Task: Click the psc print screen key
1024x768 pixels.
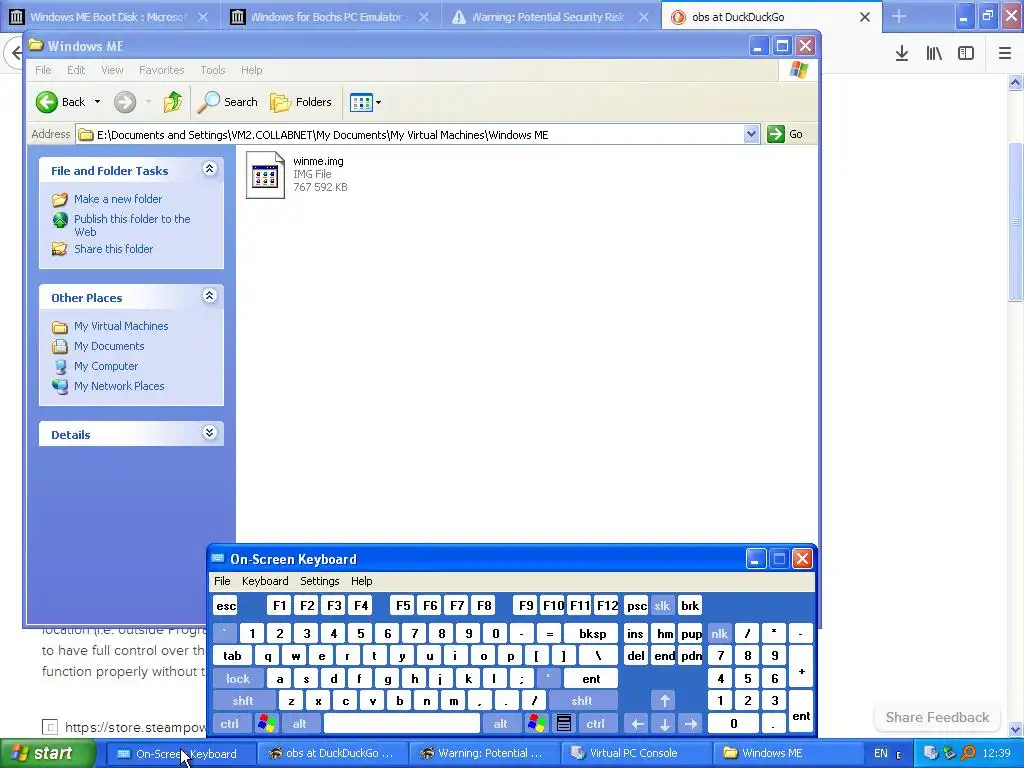Action: tap(637, 606)
